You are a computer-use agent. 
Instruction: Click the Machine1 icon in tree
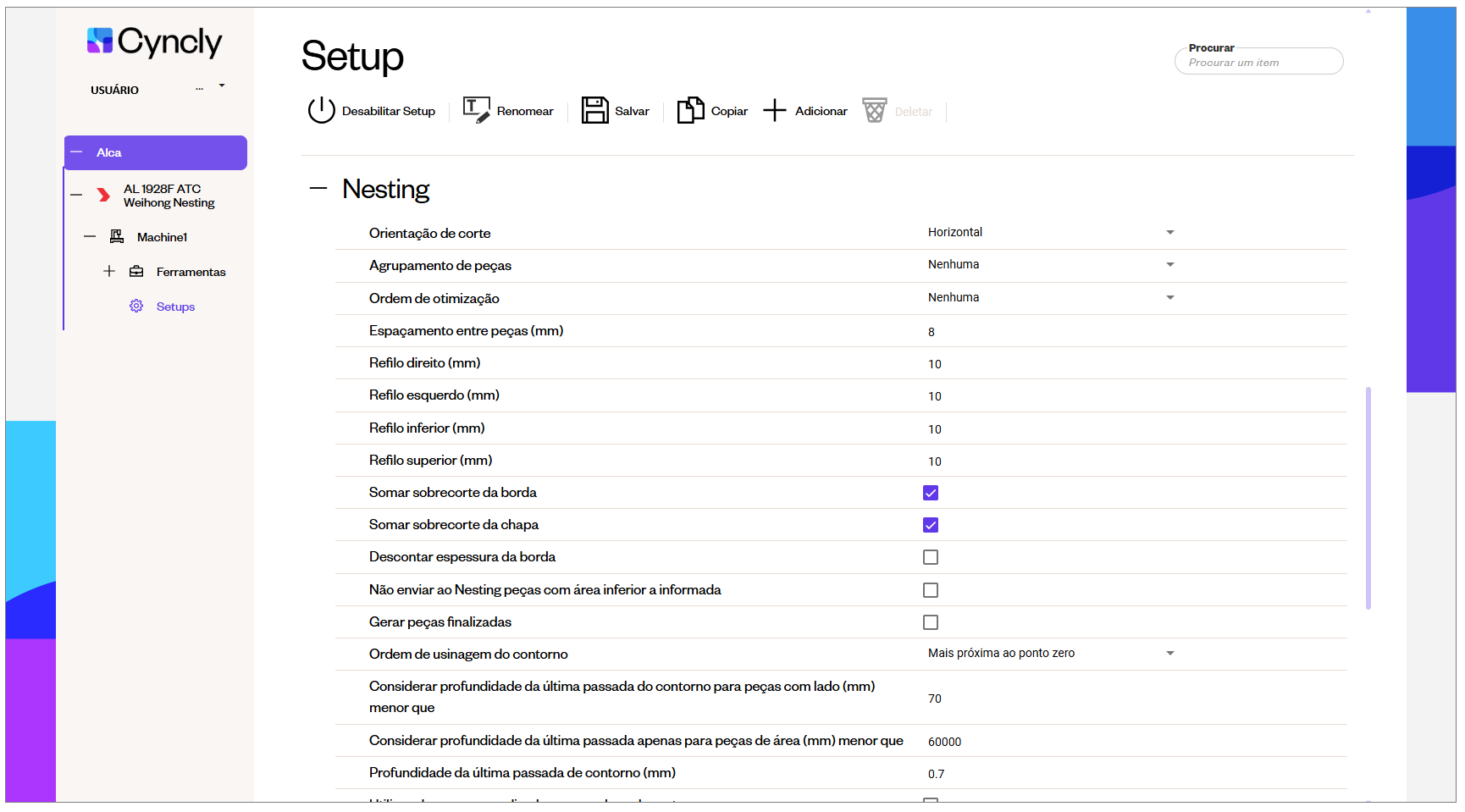[x=117, y=236]
